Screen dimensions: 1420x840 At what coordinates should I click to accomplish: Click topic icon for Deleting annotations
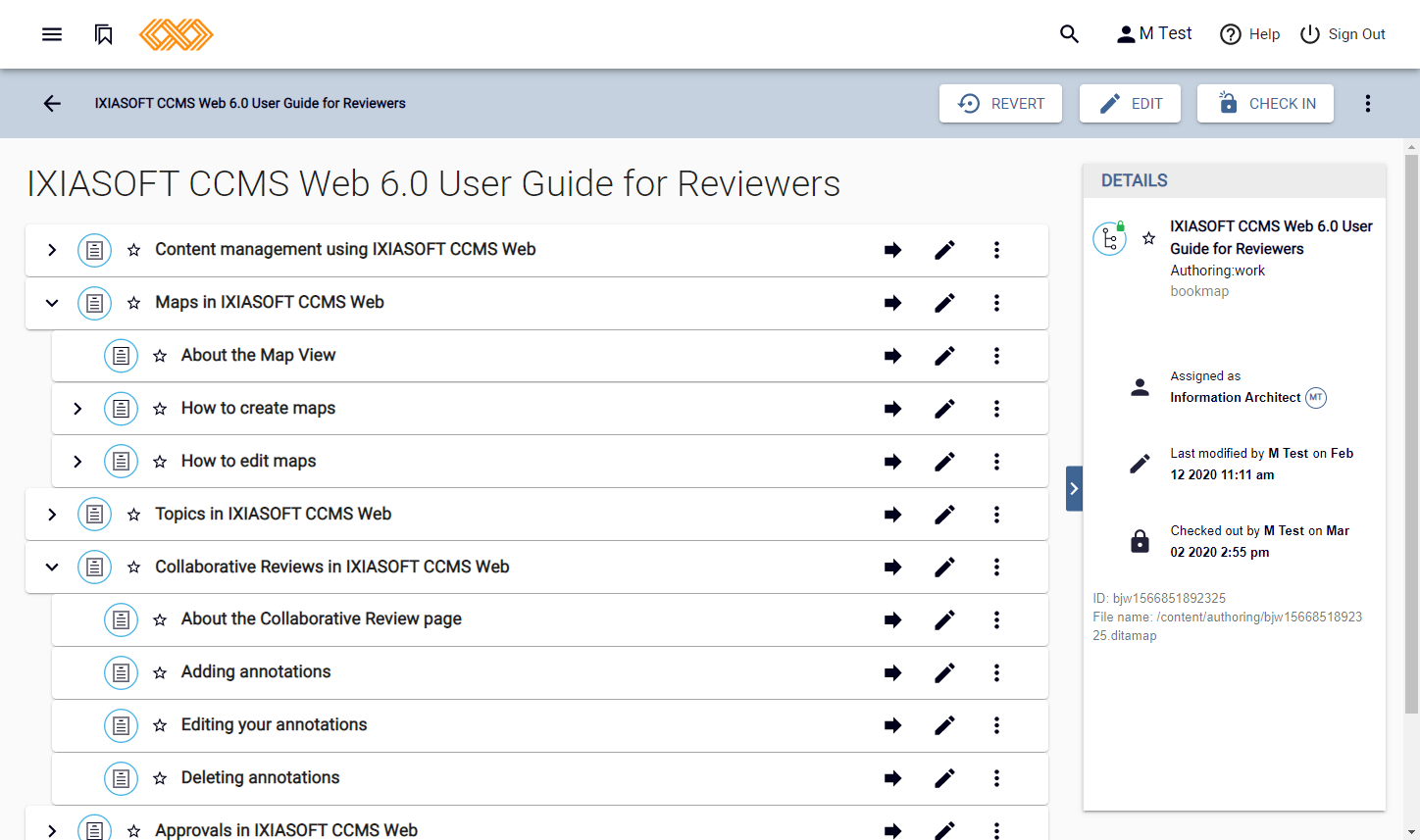(121, 778)
